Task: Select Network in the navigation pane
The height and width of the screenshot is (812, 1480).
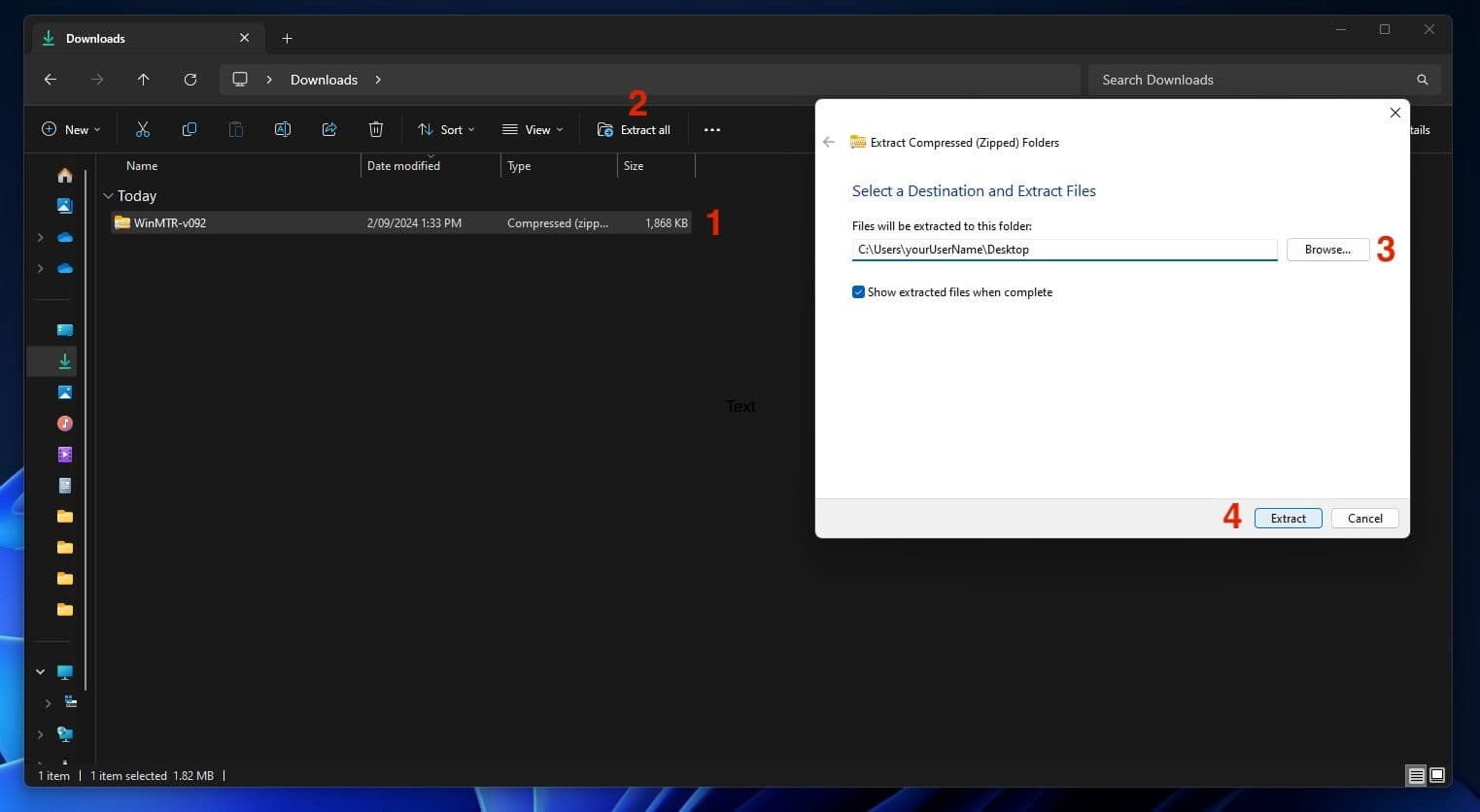Action: 65,734
